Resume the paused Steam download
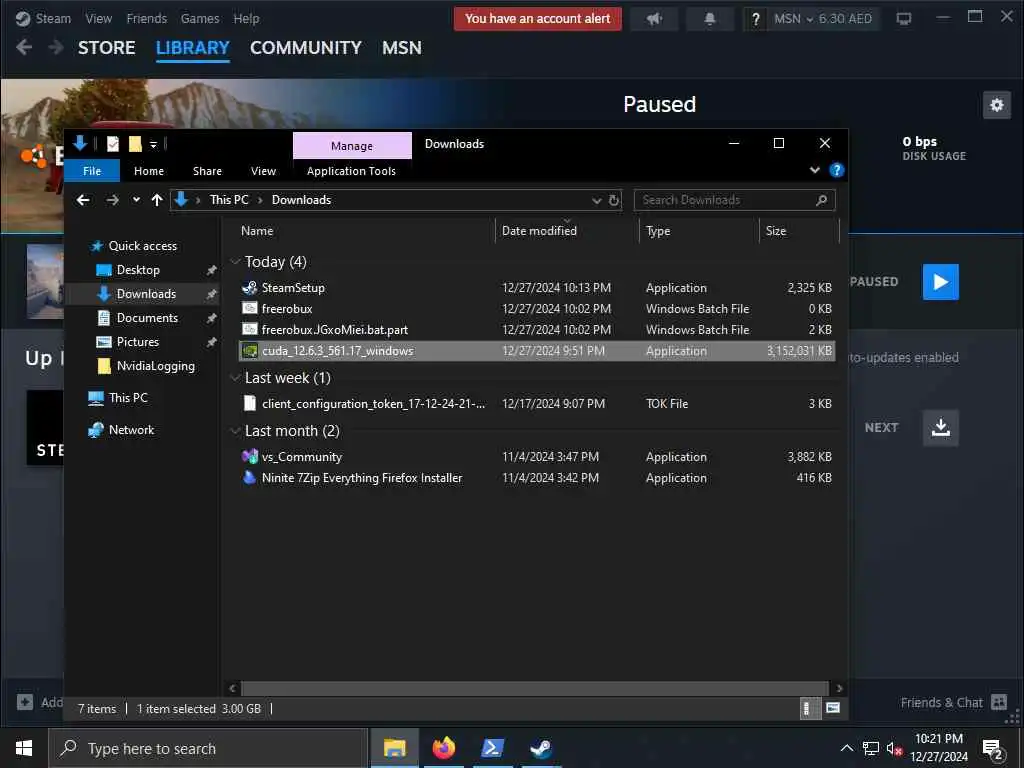Image resolution: width=1024 pixels, height=768 pixels. (940, 281)
